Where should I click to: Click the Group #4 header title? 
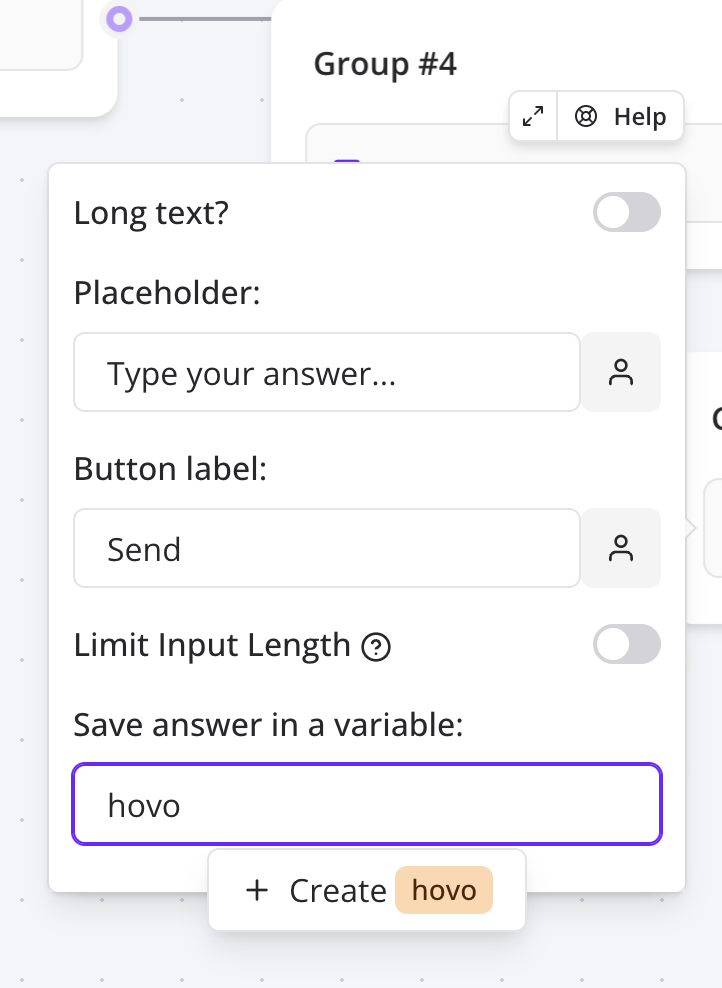(x=386, y=64)
